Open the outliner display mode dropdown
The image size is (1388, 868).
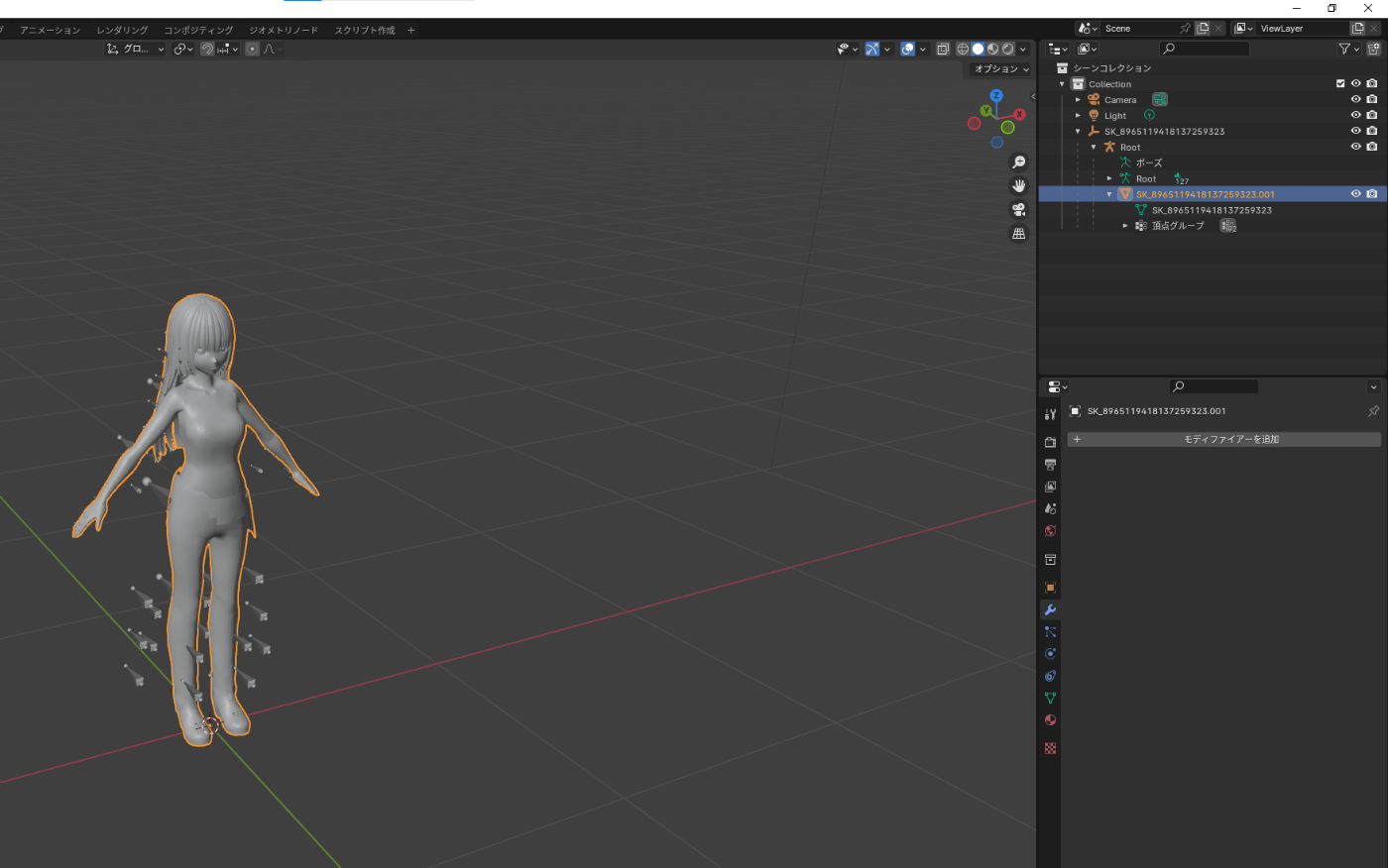[x=1088, y=49]
